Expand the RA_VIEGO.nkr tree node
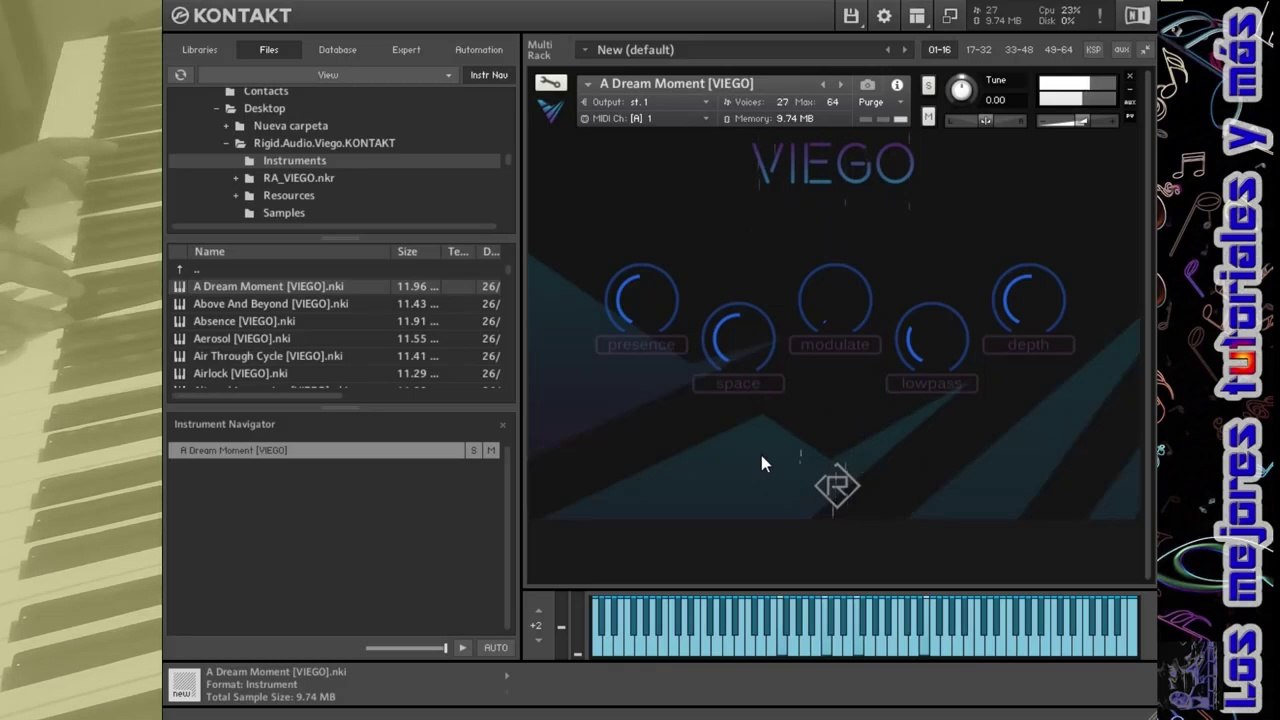Viewport: 1280px width, 720px height. [236, 178]
